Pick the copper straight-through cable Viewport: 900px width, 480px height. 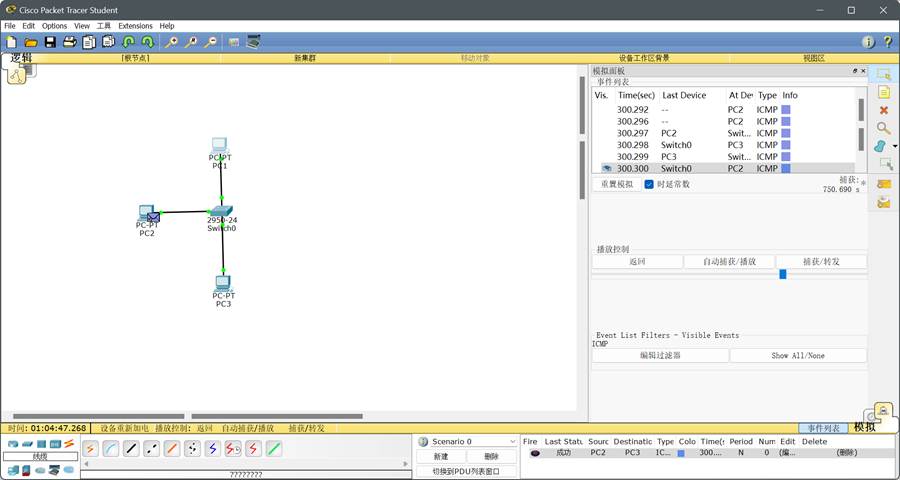(131, 449)
